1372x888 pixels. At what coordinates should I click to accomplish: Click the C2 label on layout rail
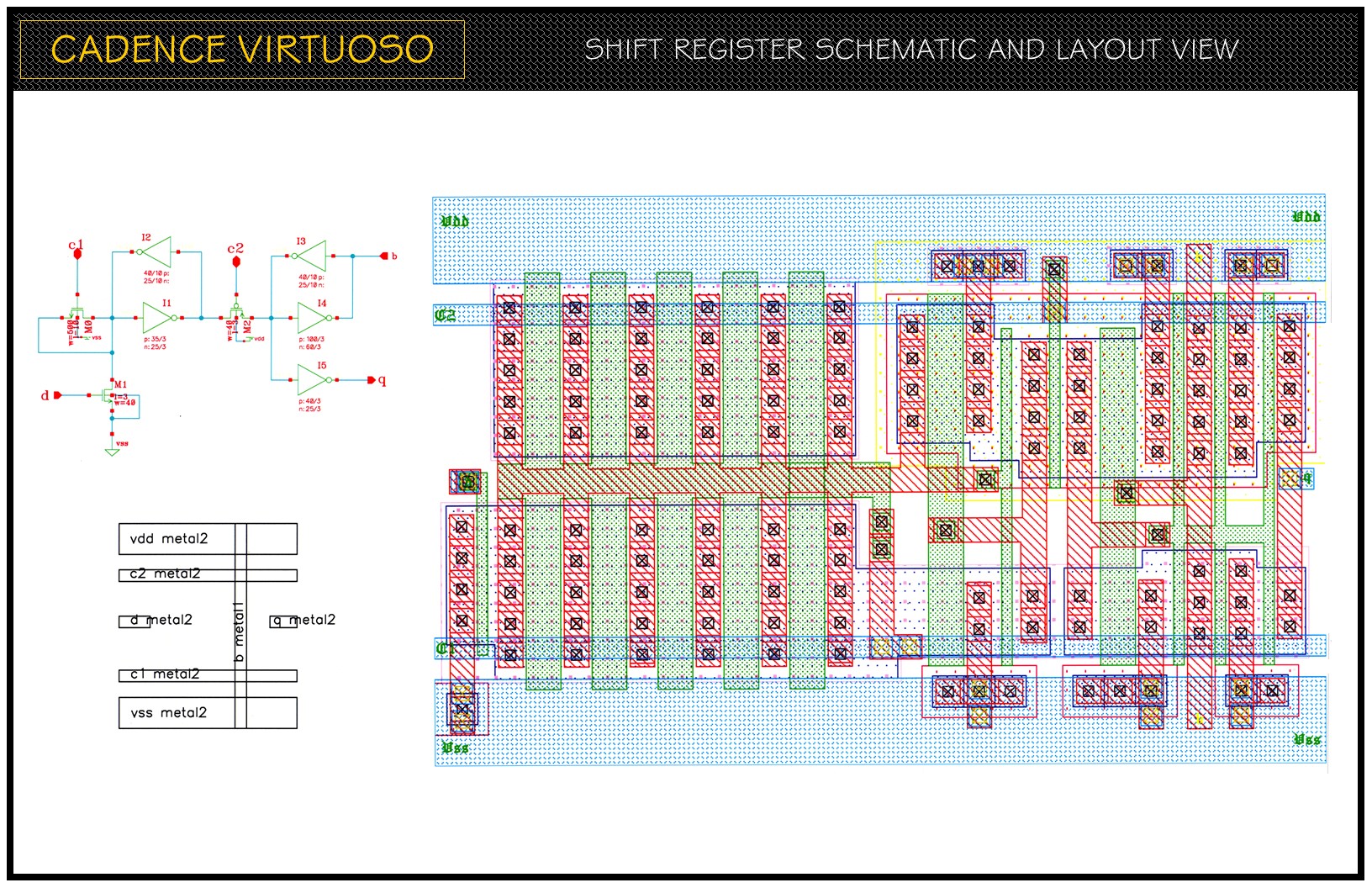(446, 315)
